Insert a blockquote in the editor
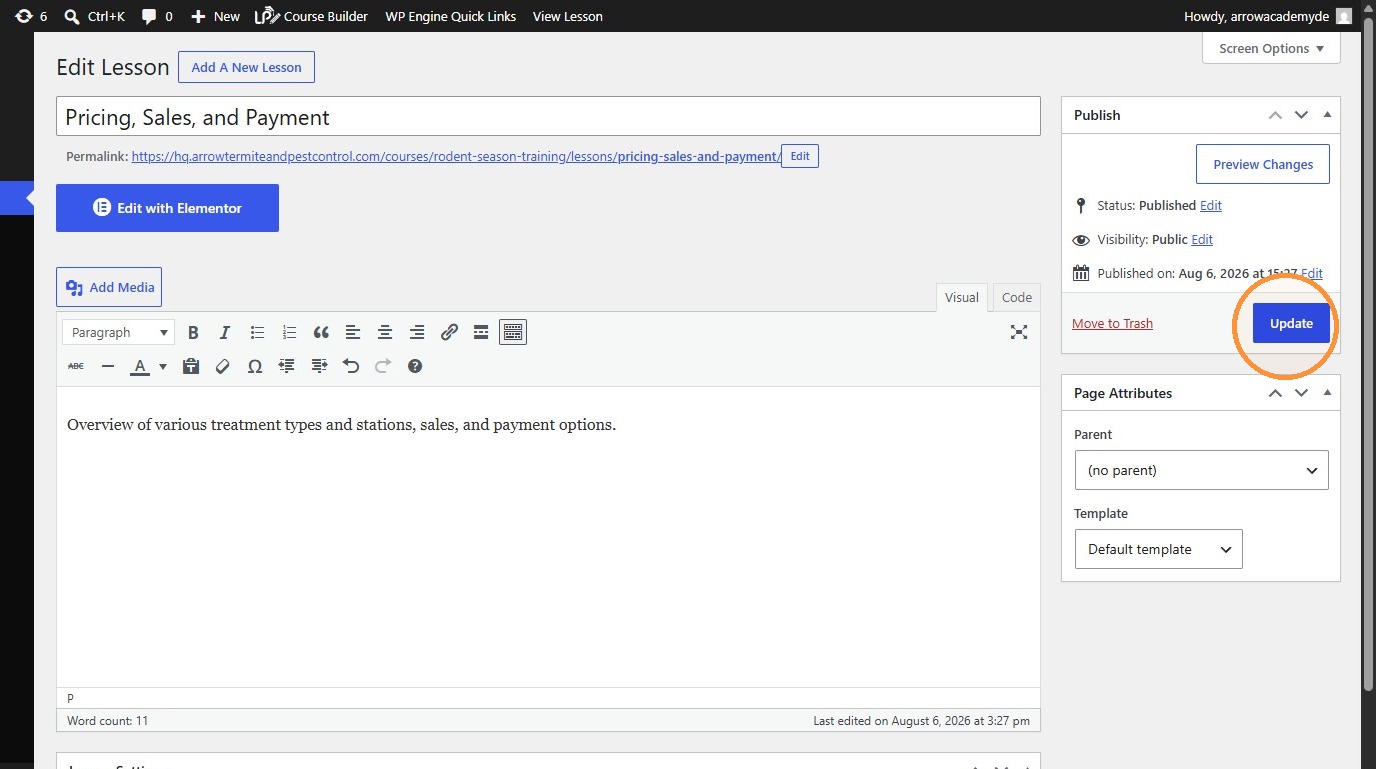This screenshot has height=769, width=1376. coord(321,332)
